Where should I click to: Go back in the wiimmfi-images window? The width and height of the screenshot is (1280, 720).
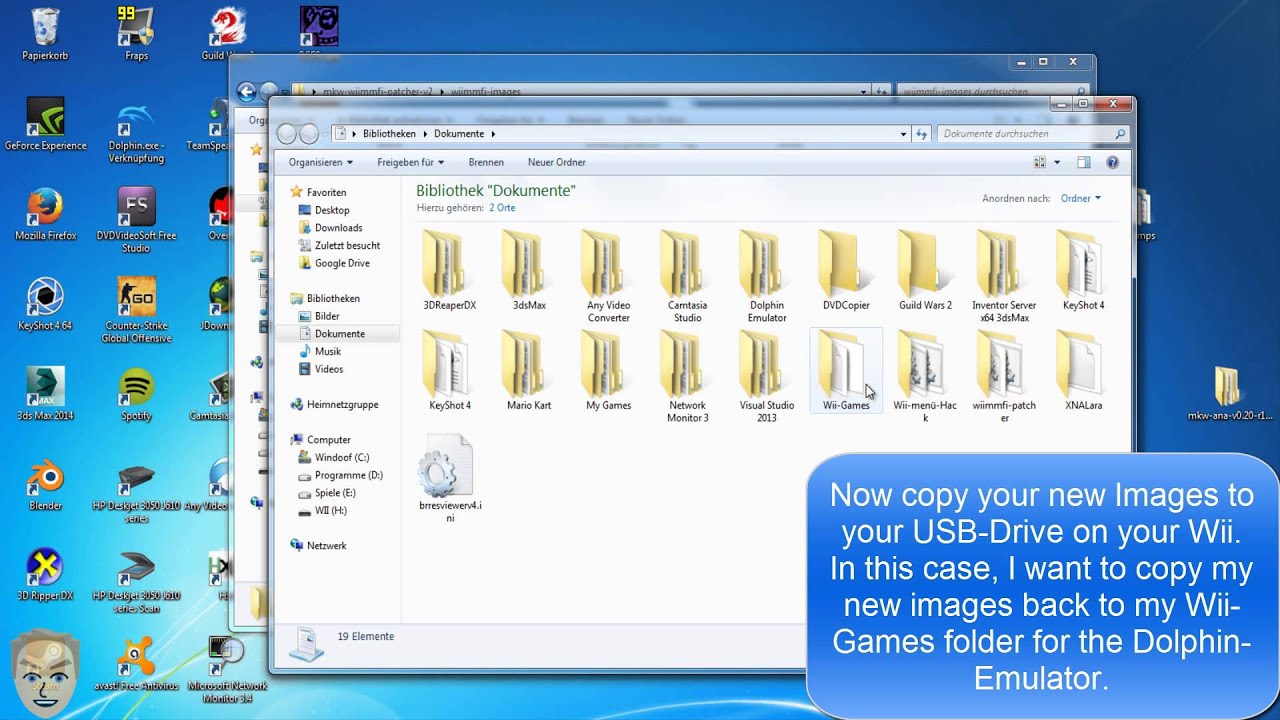pyautogui.click(x=246, y=92)
